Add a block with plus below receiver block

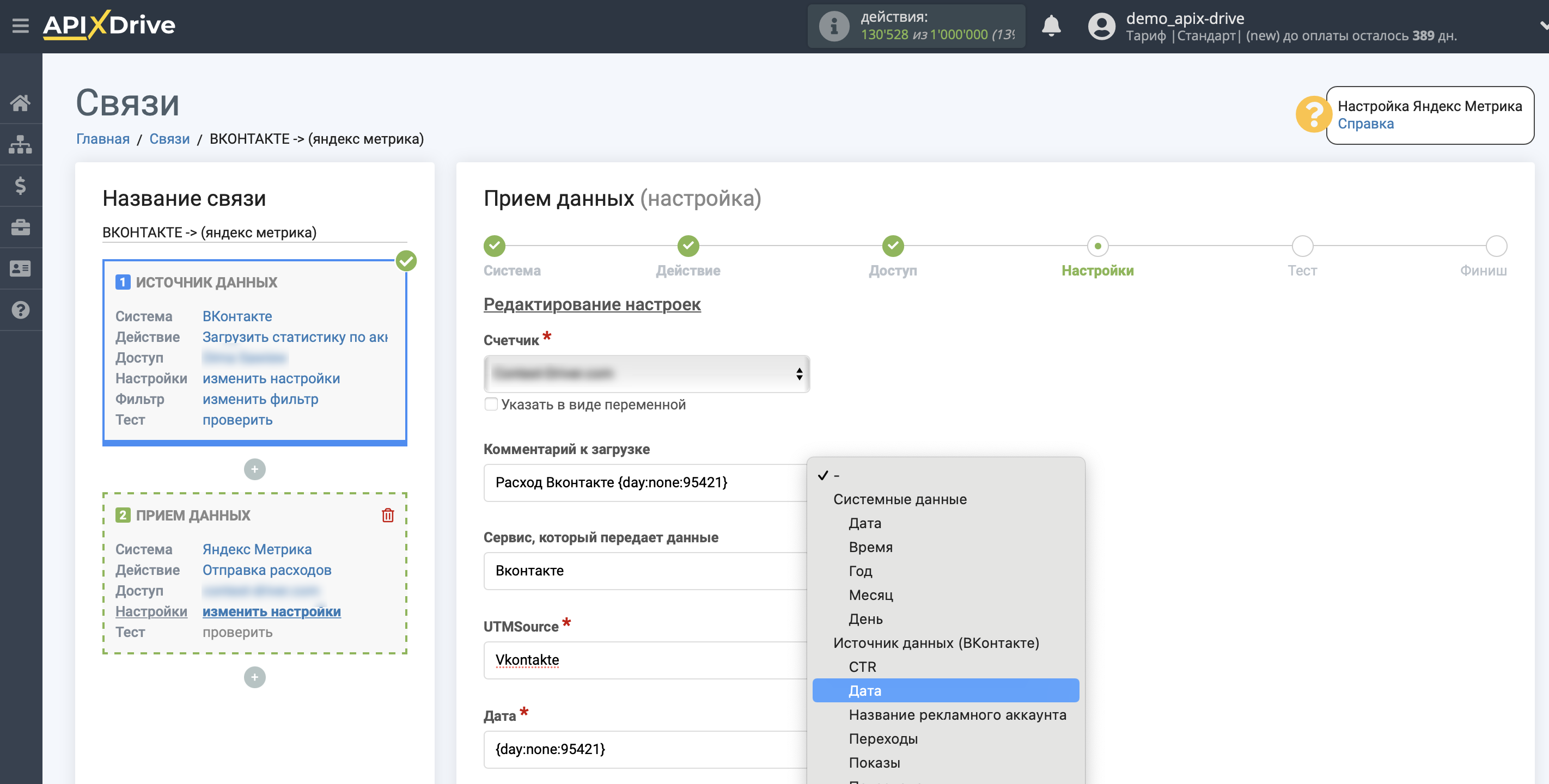pyautogui.click(x=254, y=677)
